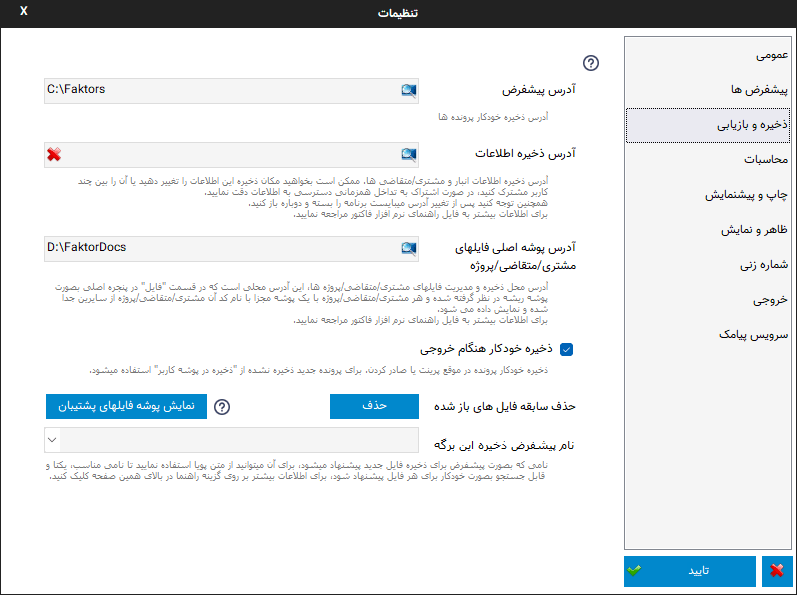This screenshot has height=595, width=797.
Task: Click the red X cancel button at bottom
Action: (x=777, y=571)
